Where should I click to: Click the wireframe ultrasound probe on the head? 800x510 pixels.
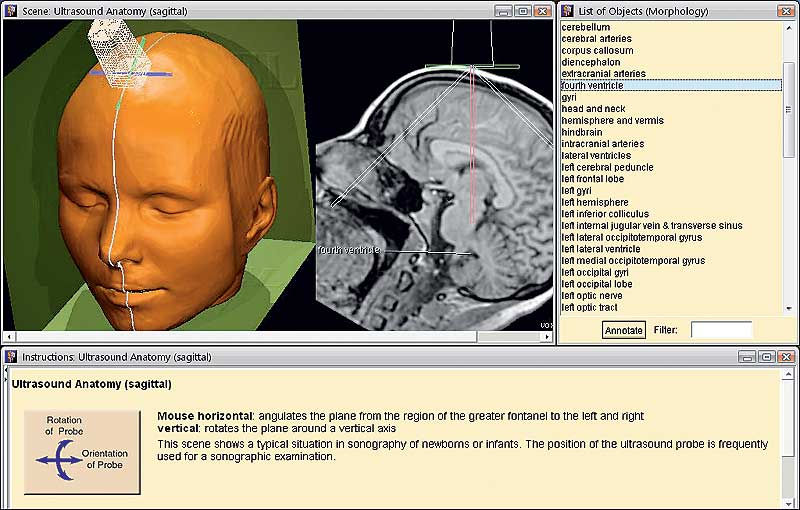(x=119, y=53)
